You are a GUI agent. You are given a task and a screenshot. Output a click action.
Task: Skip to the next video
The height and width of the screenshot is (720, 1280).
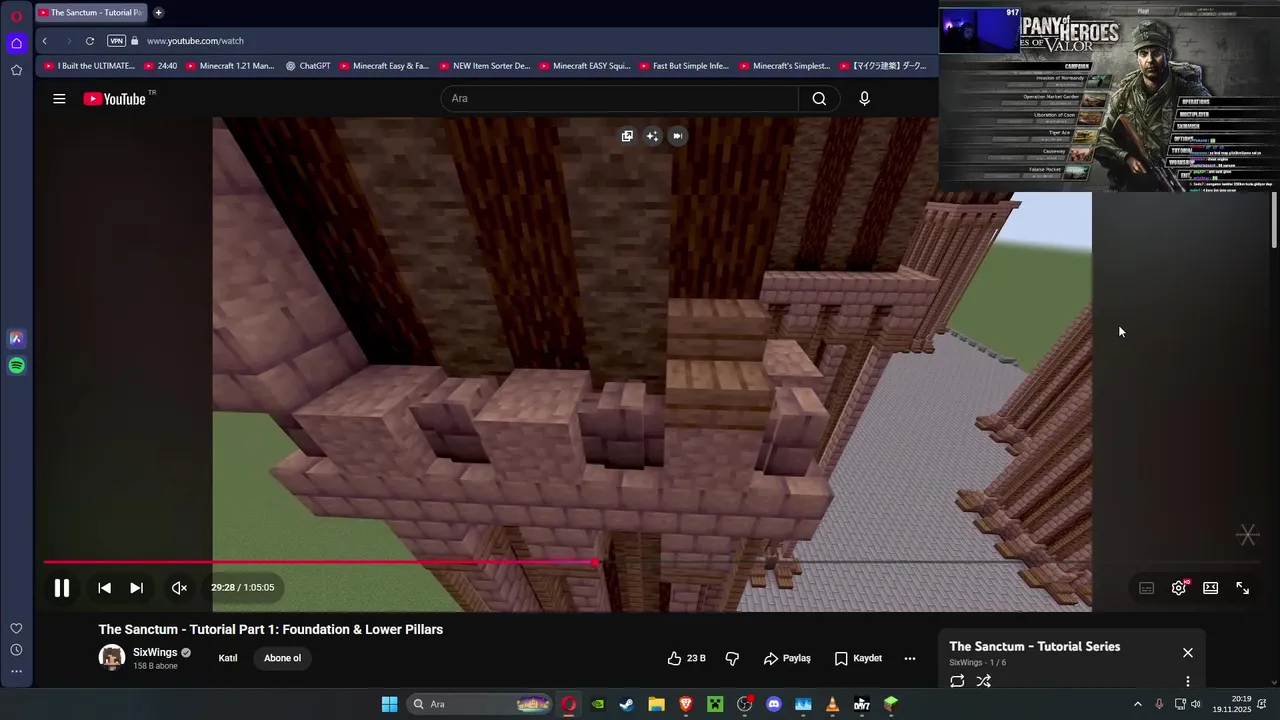[136, 588]
